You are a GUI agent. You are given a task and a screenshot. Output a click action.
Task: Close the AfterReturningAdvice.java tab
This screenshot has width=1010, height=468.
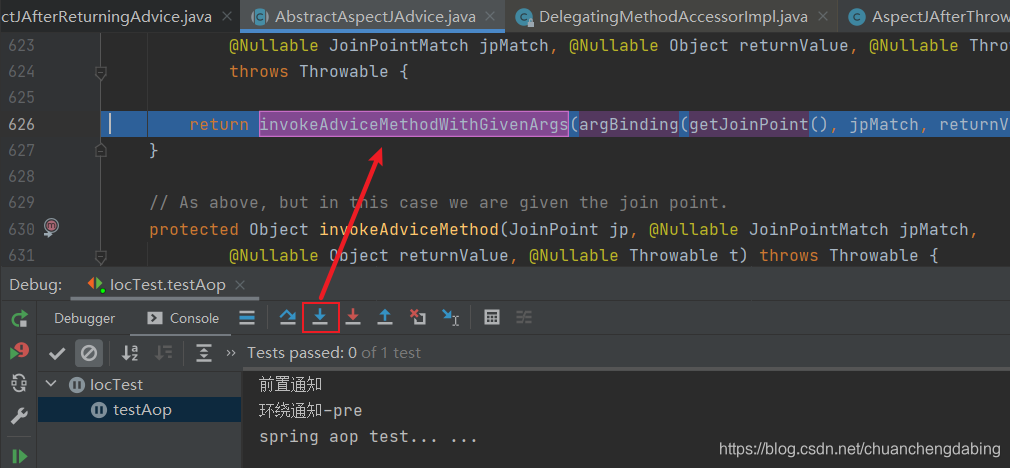[x=225, y=17]
